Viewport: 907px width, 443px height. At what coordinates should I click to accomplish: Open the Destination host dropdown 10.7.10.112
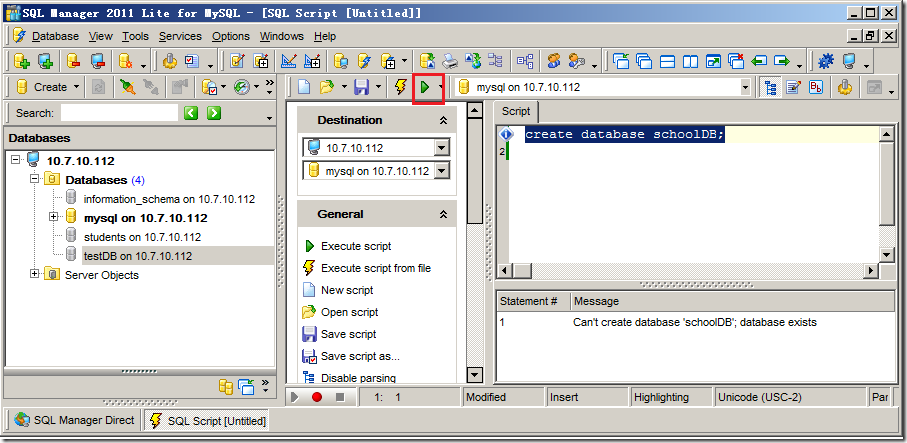[x=441, y=148]
